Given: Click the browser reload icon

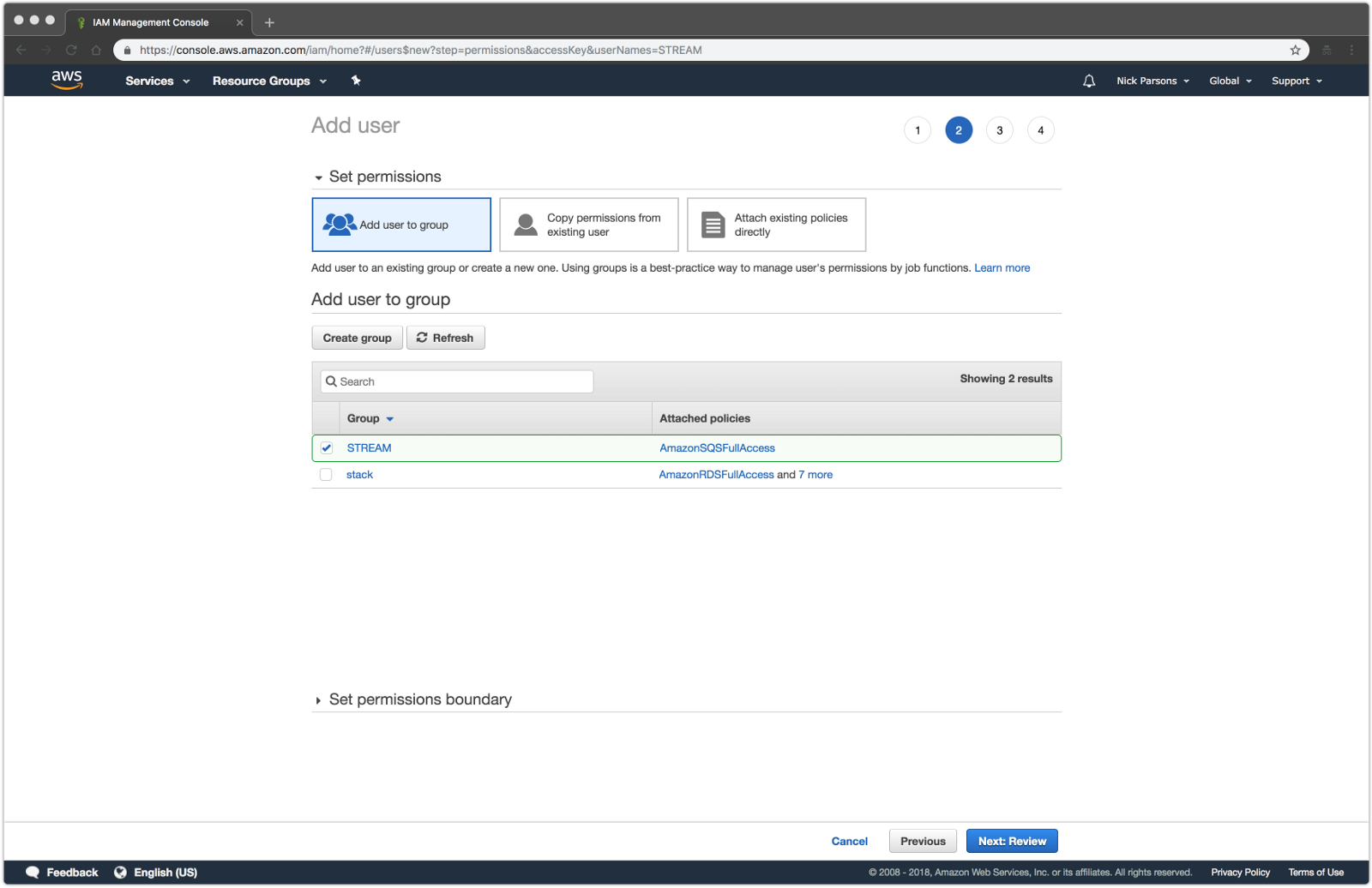Looking at the screenshot, I should [x=71, y=50].
